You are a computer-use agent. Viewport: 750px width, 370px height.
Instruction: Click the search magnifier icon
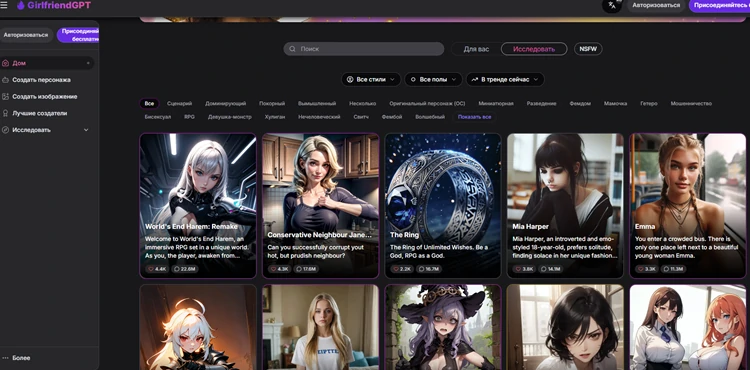(292, 49)
